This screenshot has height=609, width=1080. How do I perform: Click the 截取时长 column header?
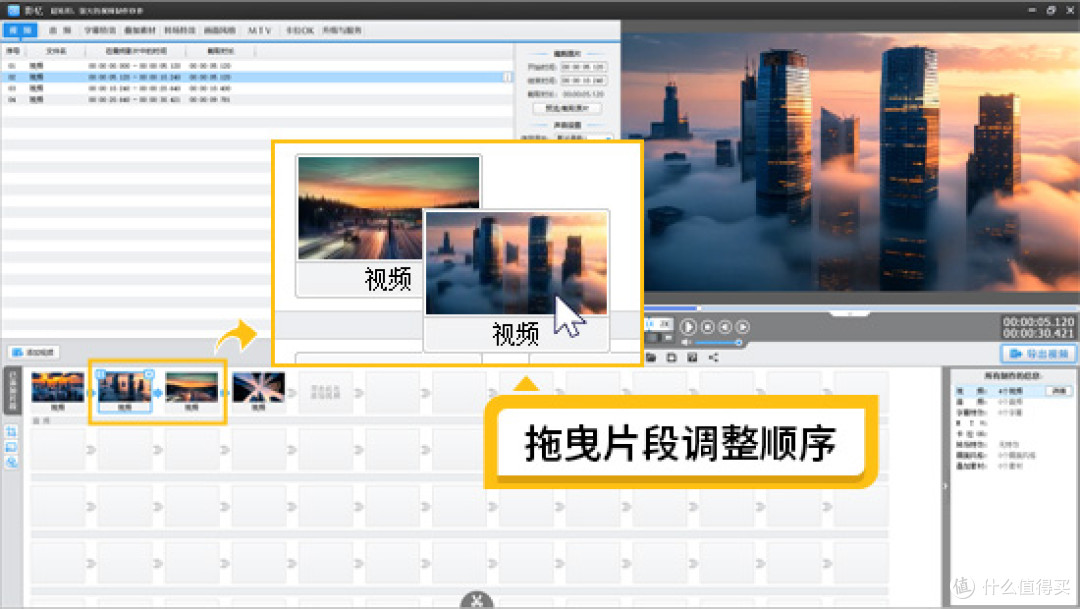pos(220,51)
